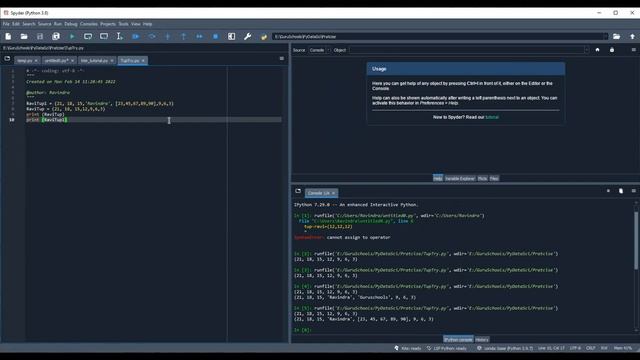
Task: Expand working directory path dropdown
Action: pos(605,36)
